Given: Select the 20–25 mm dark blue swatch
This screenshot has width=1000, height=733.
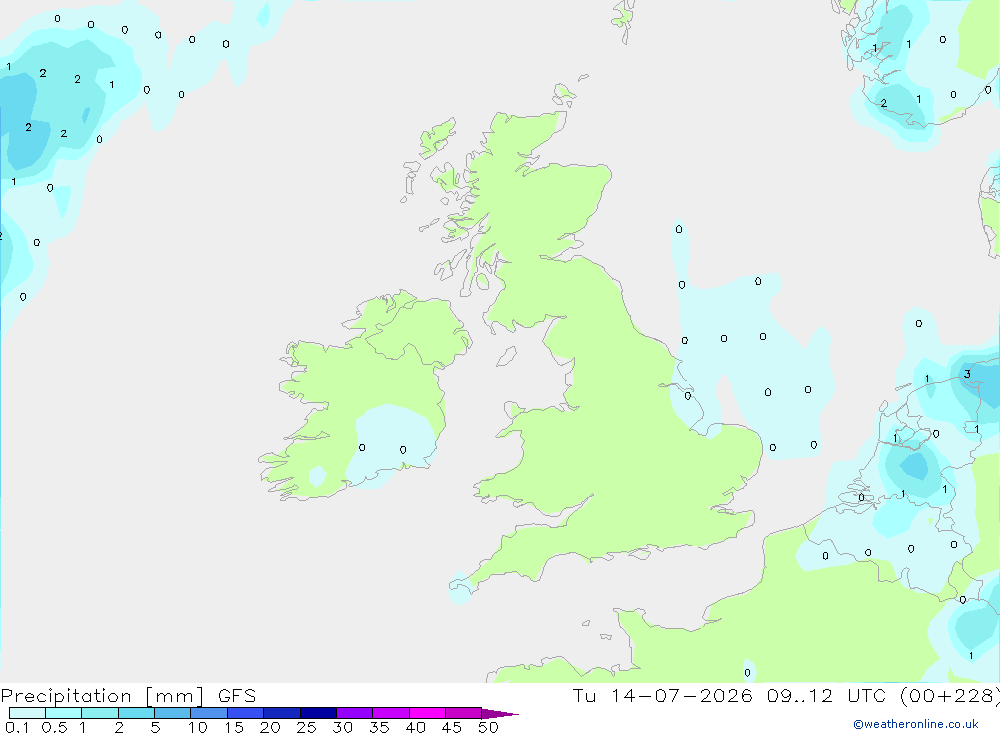Looking at the screenshot, I should 282,713.
